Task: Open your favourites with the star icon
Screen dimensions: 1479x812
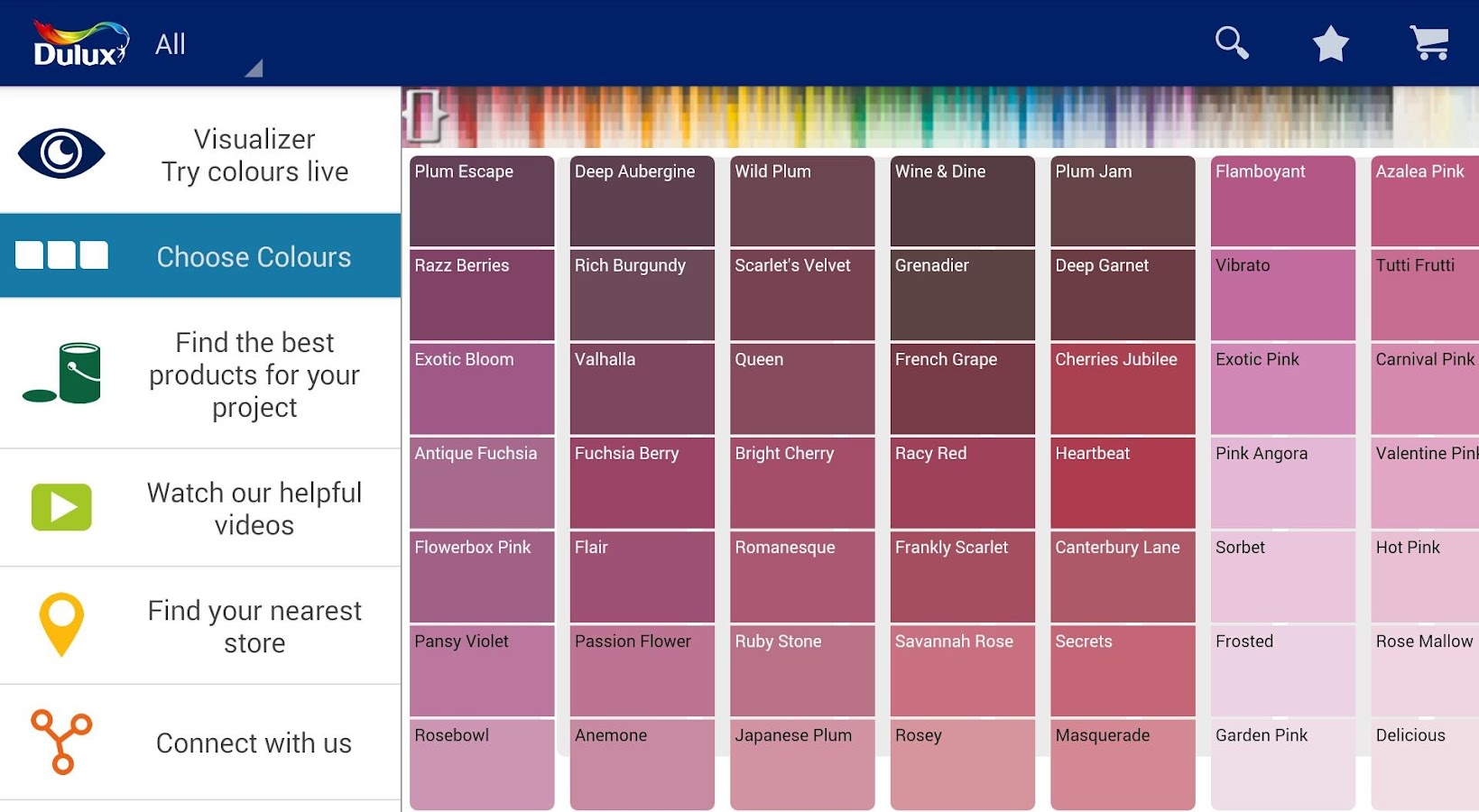Action: point(1329,42)
